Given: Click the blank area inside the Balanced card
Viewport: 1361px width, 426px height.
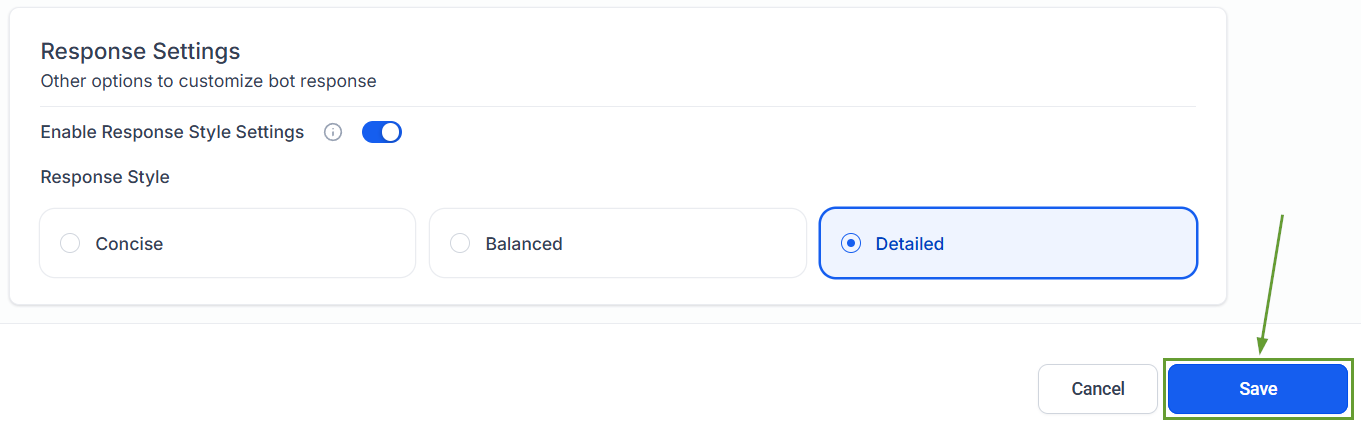Looking at the screenshot, I should [x=690, y=243].
